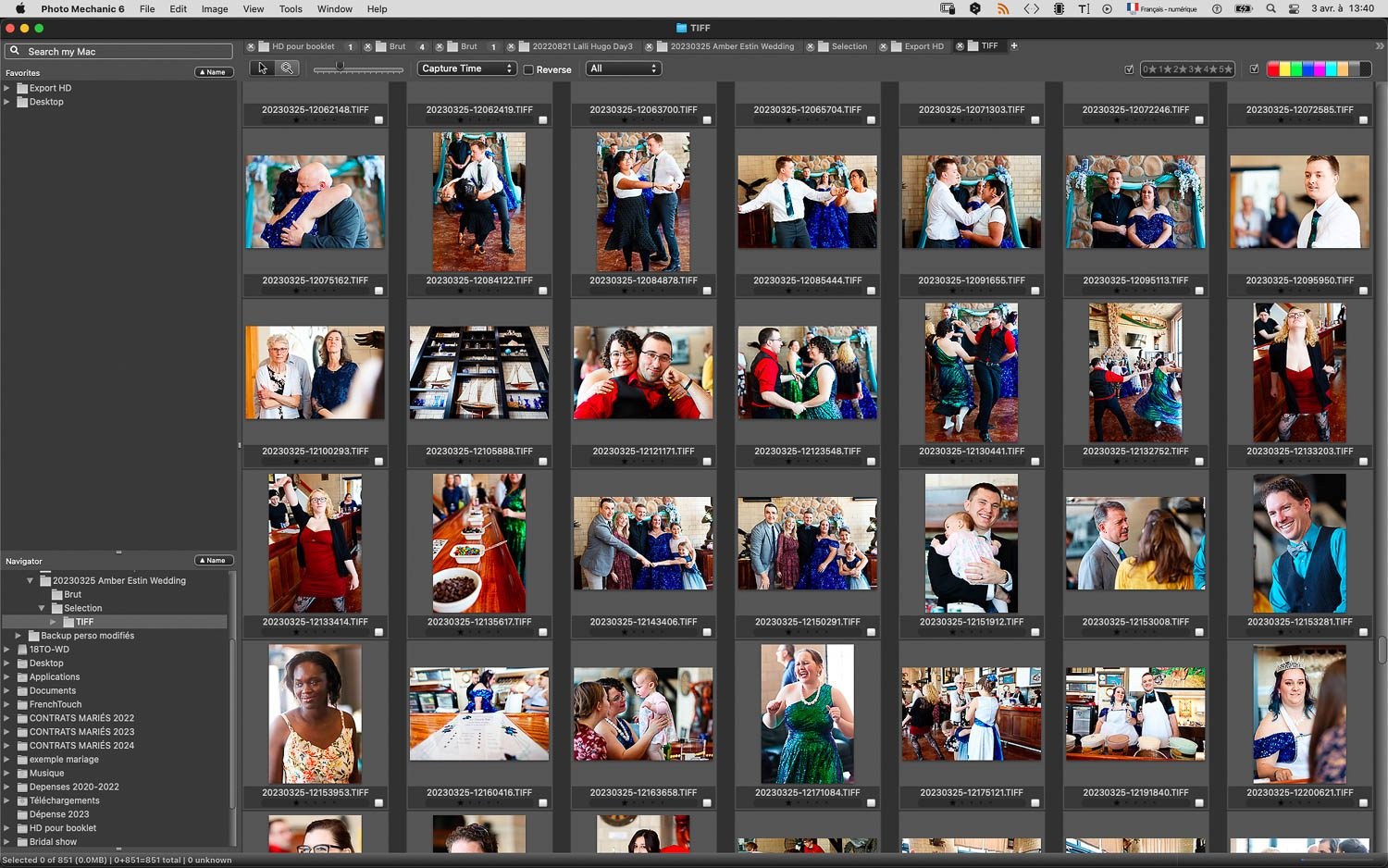Tag photo 20230325-12200621.TIFF checkbox
This screenshot has height=868, width=1388.
pyautogui.click(x=1363, y=803)
